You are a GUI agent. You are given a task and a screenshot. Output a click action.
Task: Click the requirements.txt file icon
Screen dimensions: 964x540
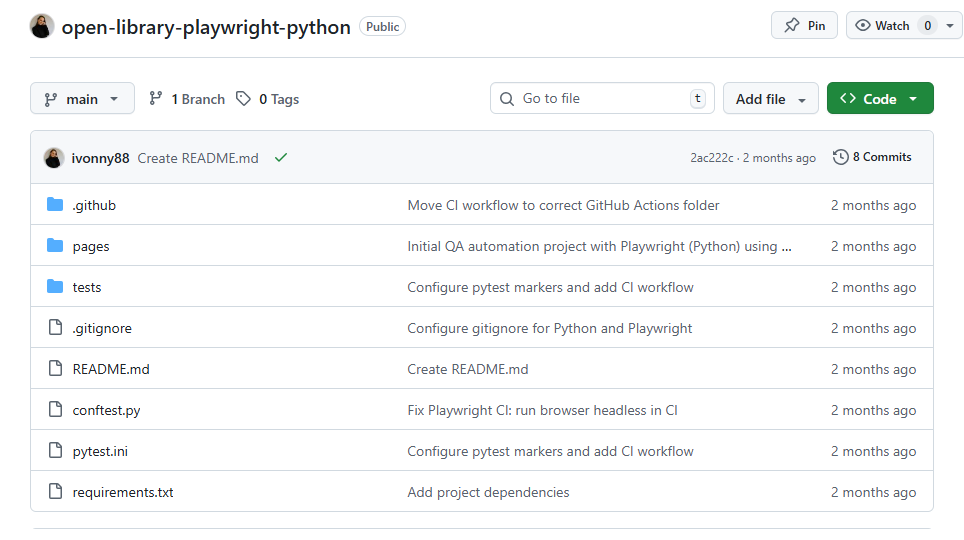tap(55, 491)
